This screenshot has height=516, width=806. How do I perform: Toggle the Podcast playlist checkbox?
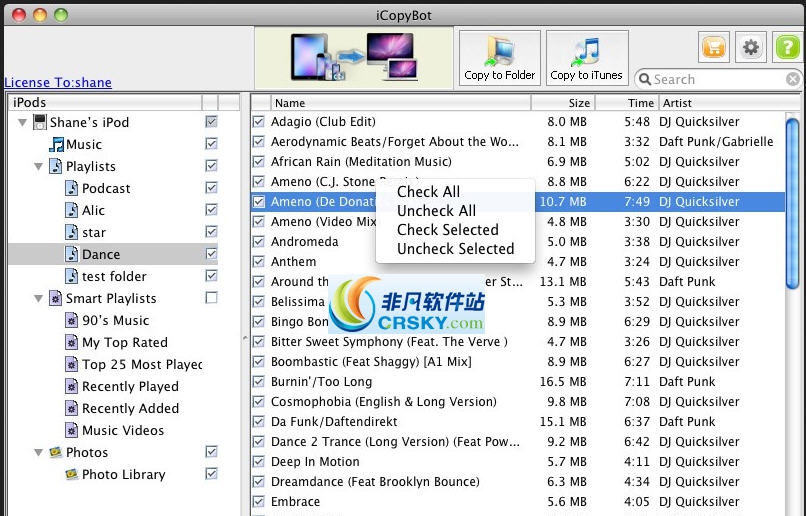coord(211,188)
